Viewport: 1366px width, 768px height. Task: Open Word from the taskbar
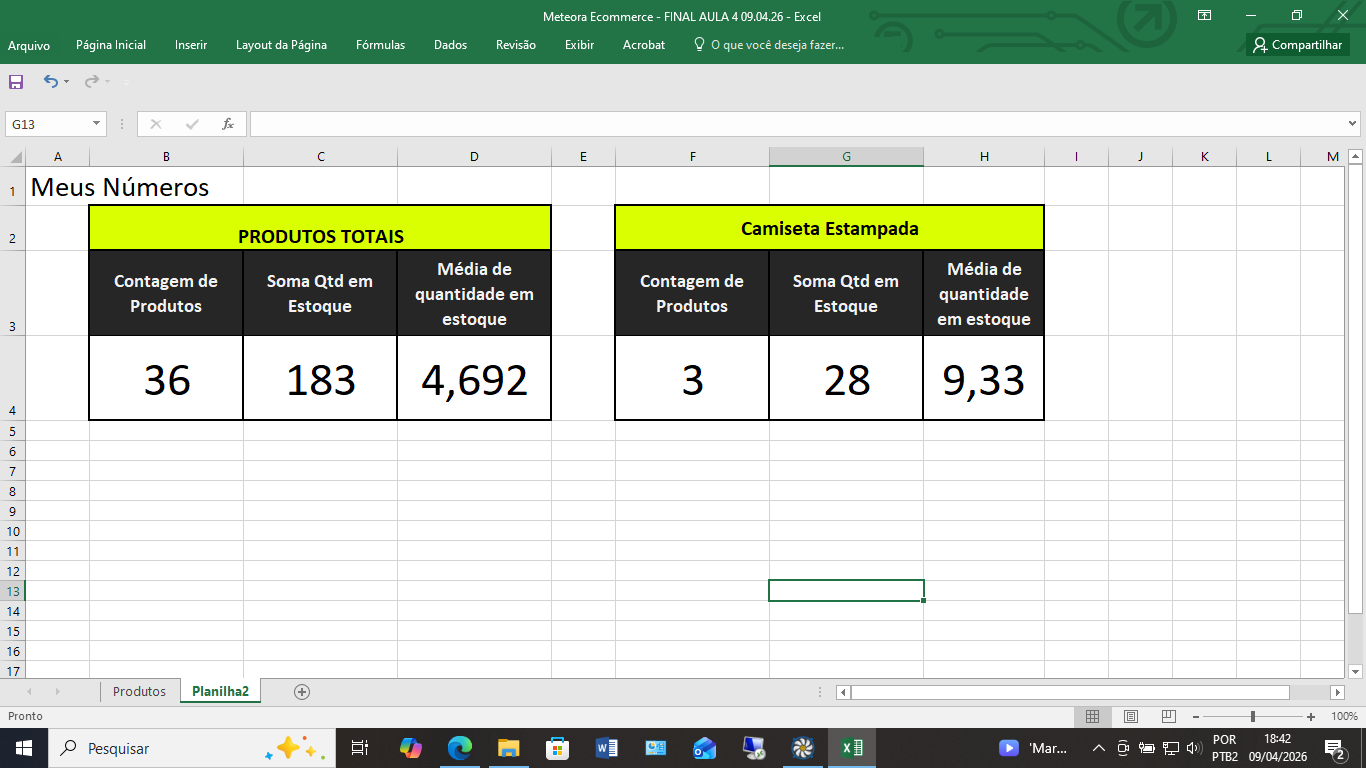click(x=606, y=748)
